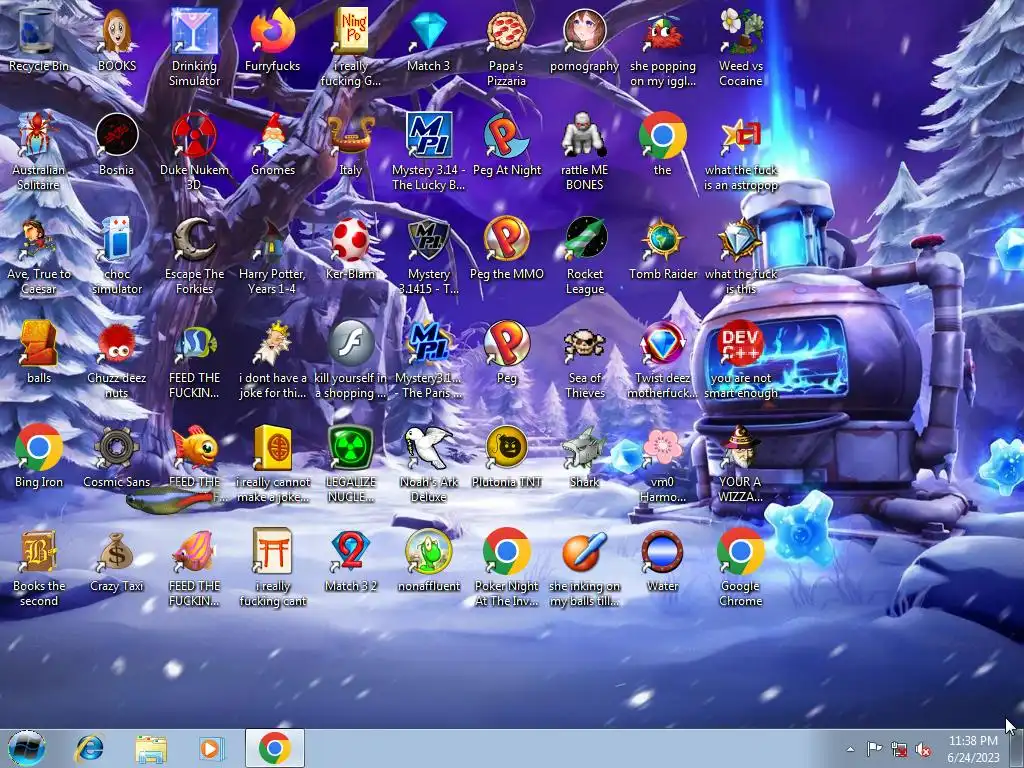Screen dimensions: 1024x768
Task: Launch Tomb Raider globe icon
Action: pos(662,248)
